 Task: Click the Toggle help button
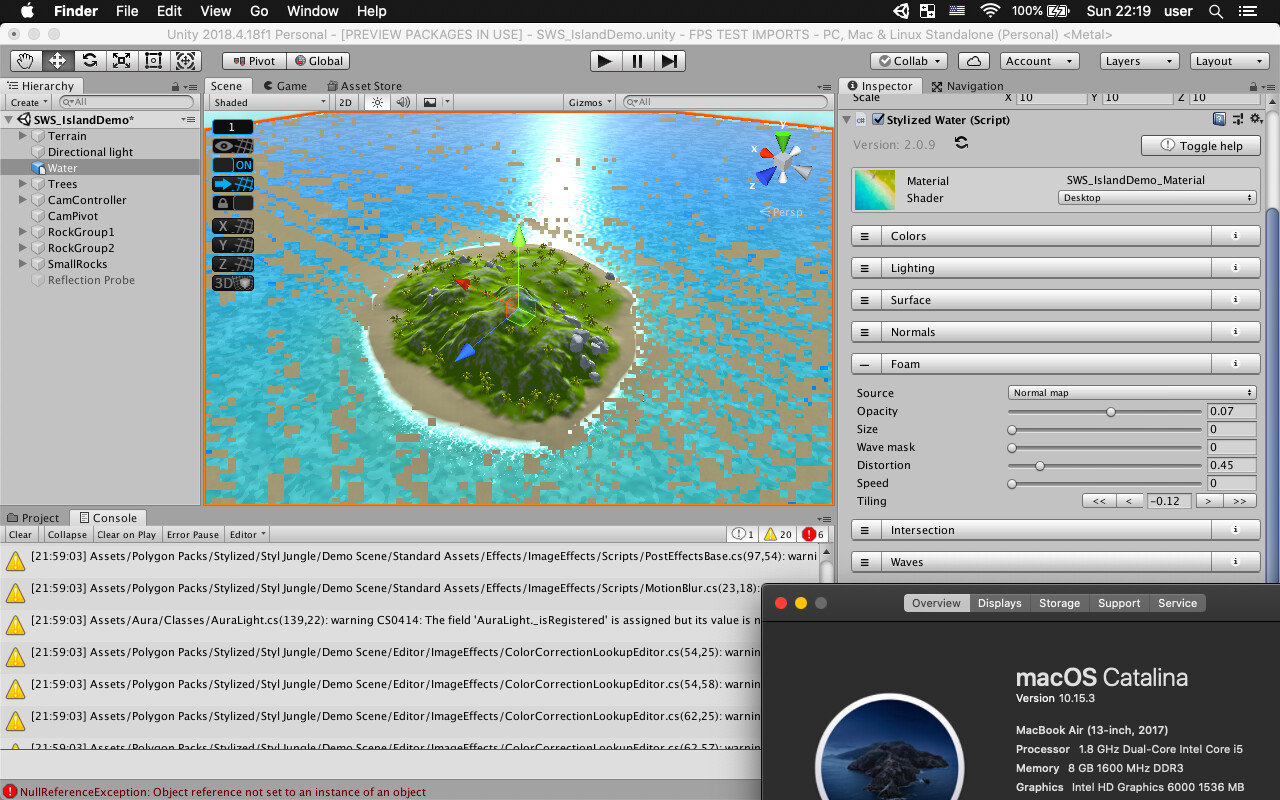tap(1200, 145)
